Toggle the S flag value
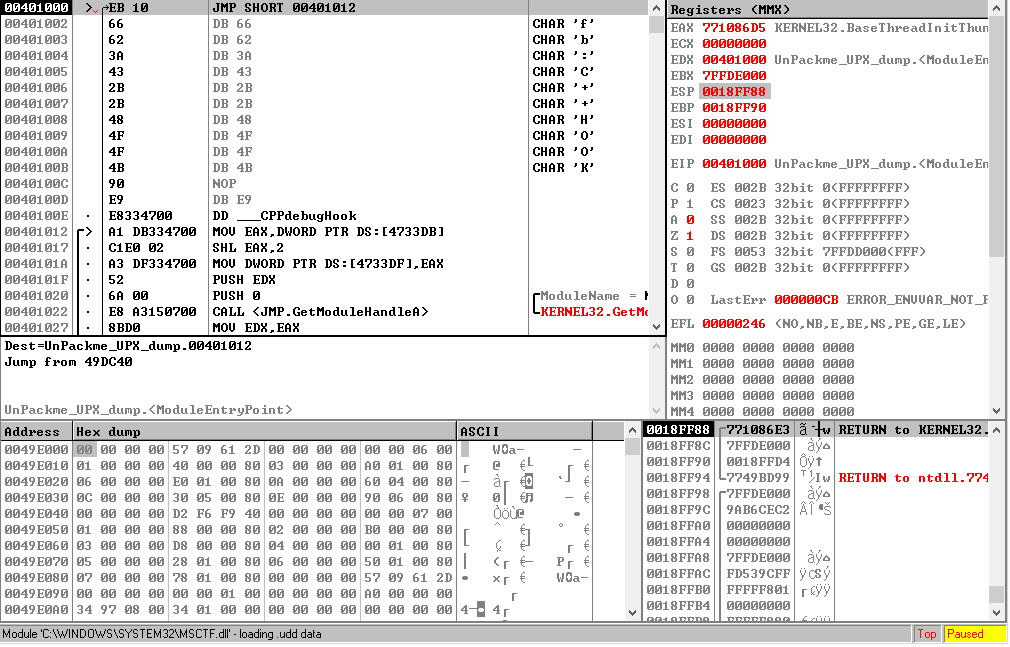This screenshot has width=1010, height=647. [x=690, y=252]
